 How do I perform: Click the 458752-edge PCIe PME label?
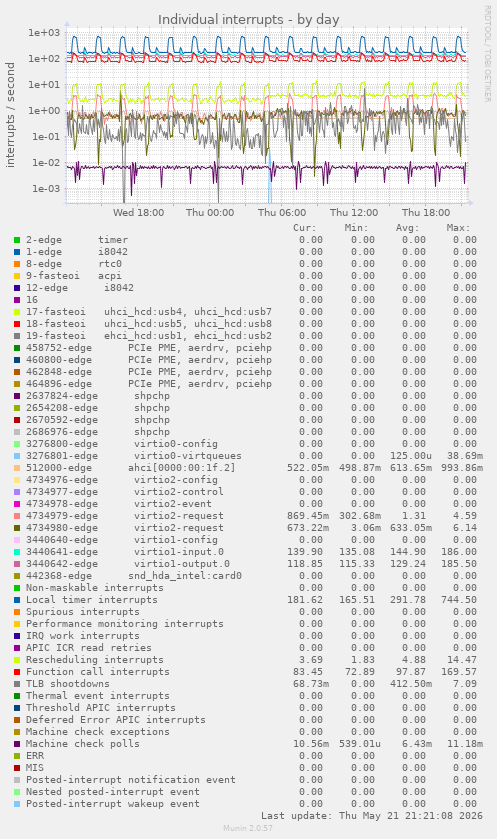point(149,348)
